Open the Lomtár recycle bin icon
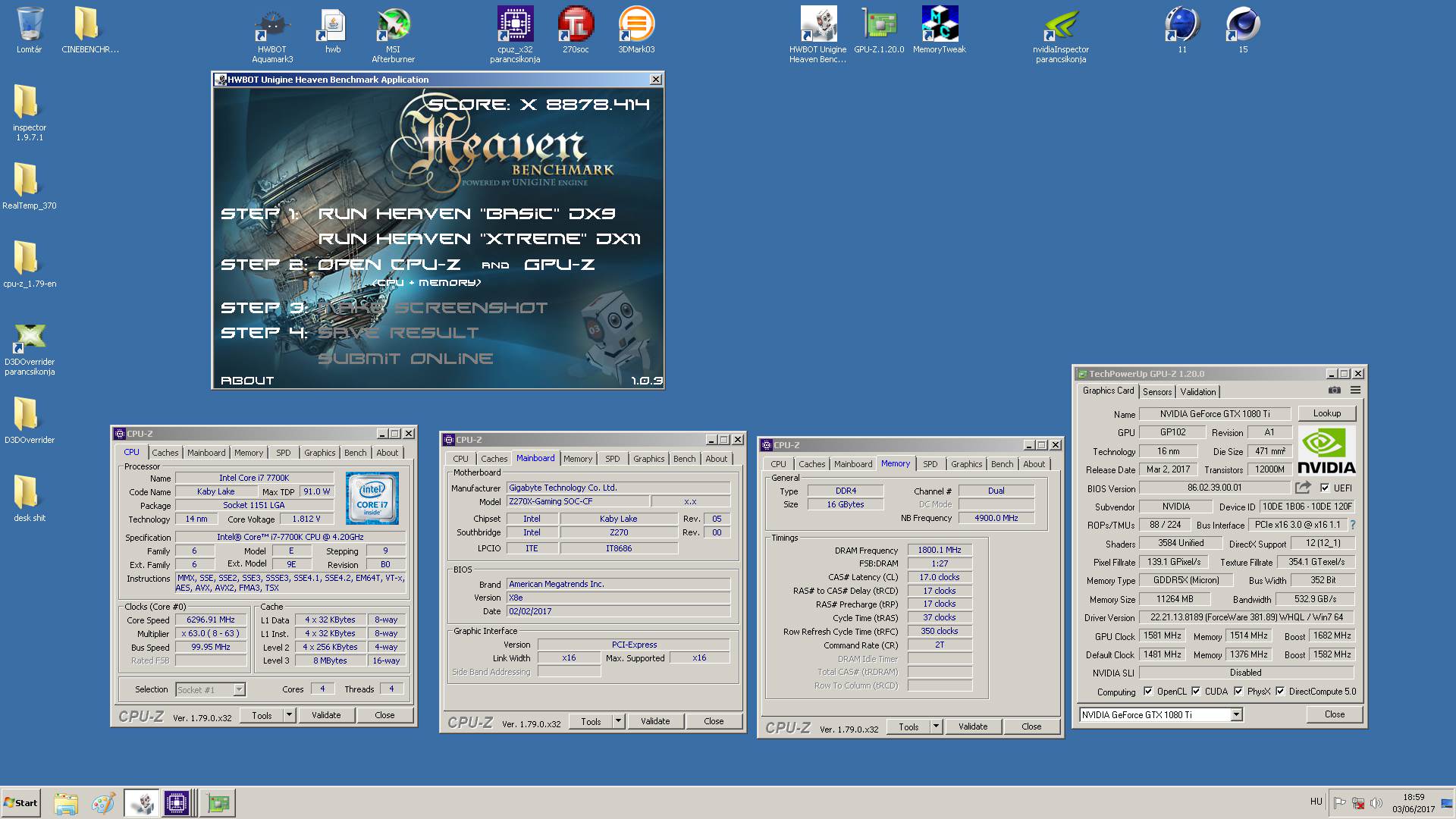The width and height of the screenshot is (1456, 819). click(x=30, y=30)
